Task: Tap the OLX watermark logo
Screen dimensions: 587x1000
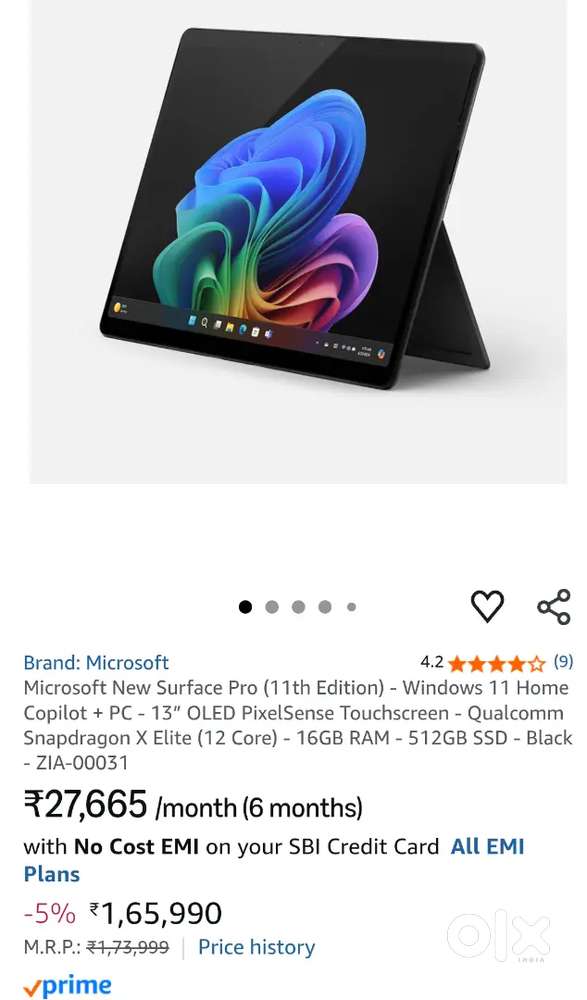Action: 498,936
